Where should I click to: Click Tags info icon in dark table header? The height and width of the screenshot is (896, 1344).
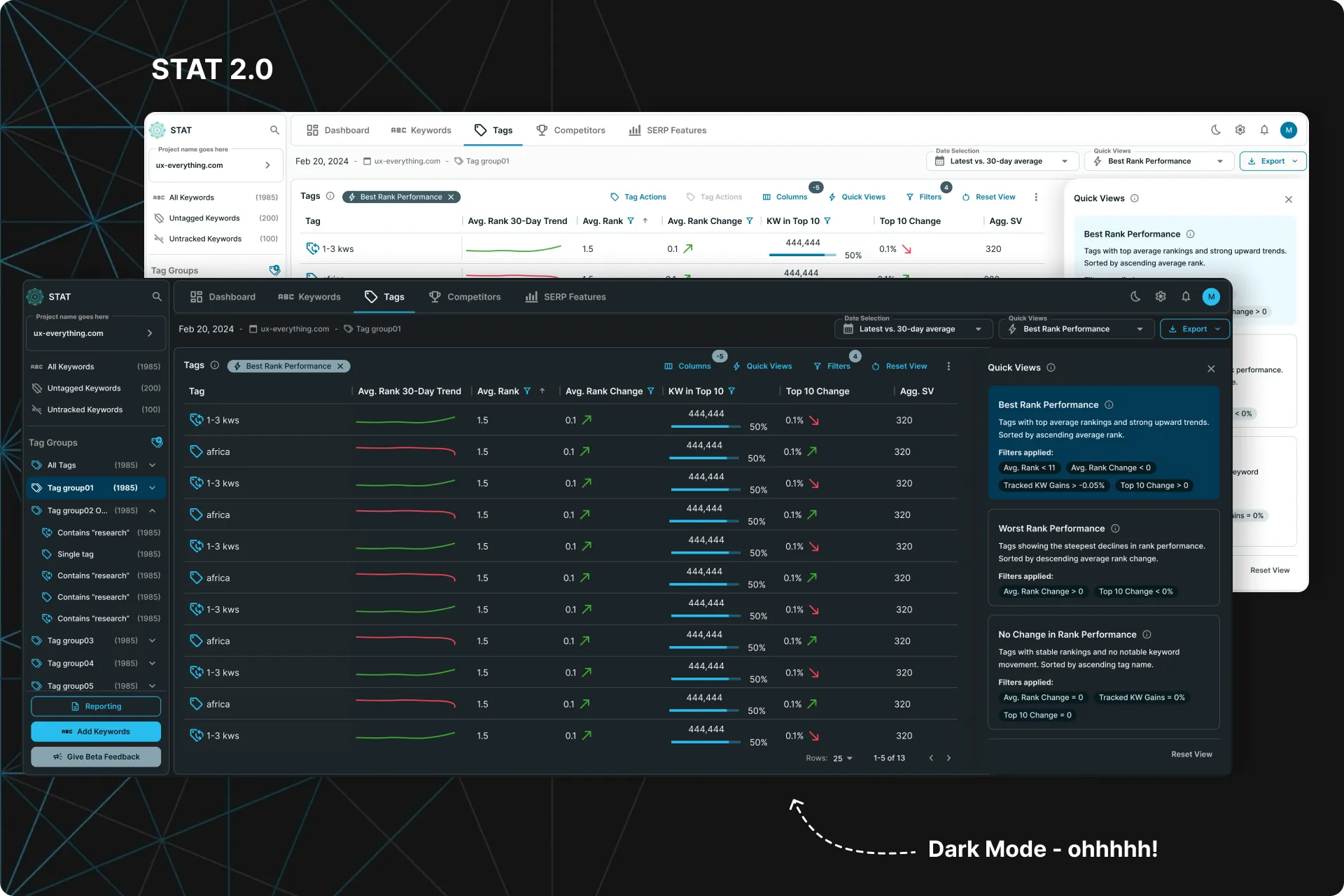click(x=215, y=365)
